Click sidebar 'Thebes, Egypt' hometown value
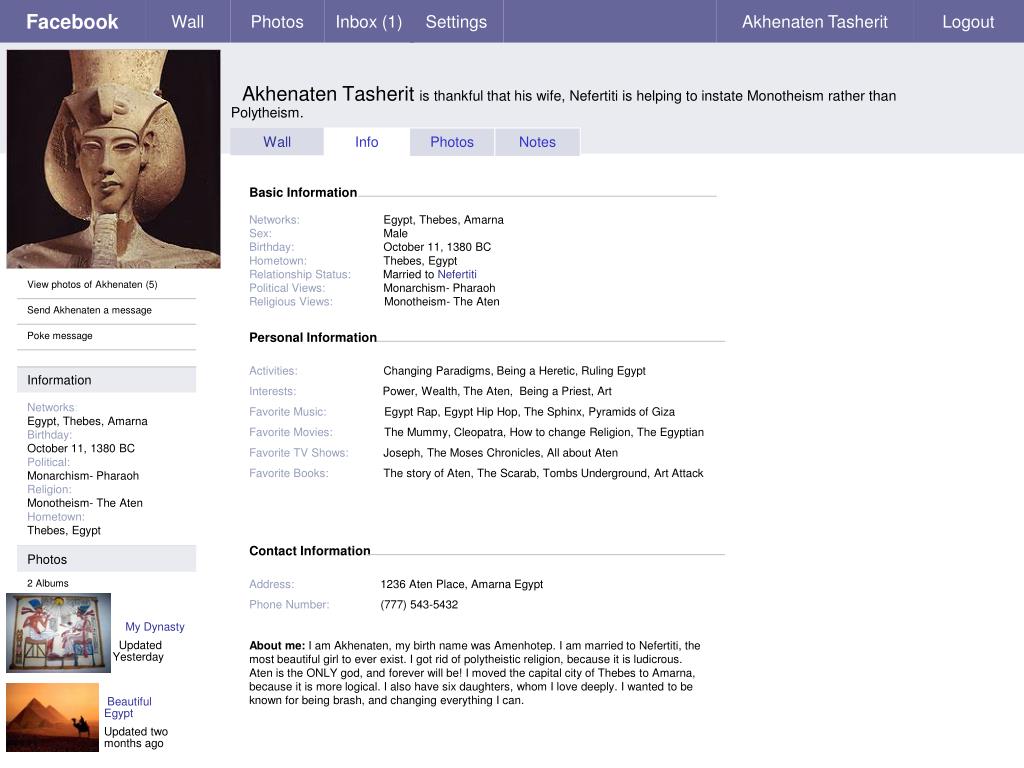Screen dimensions: 1024x768 click(x=64, y=530)
